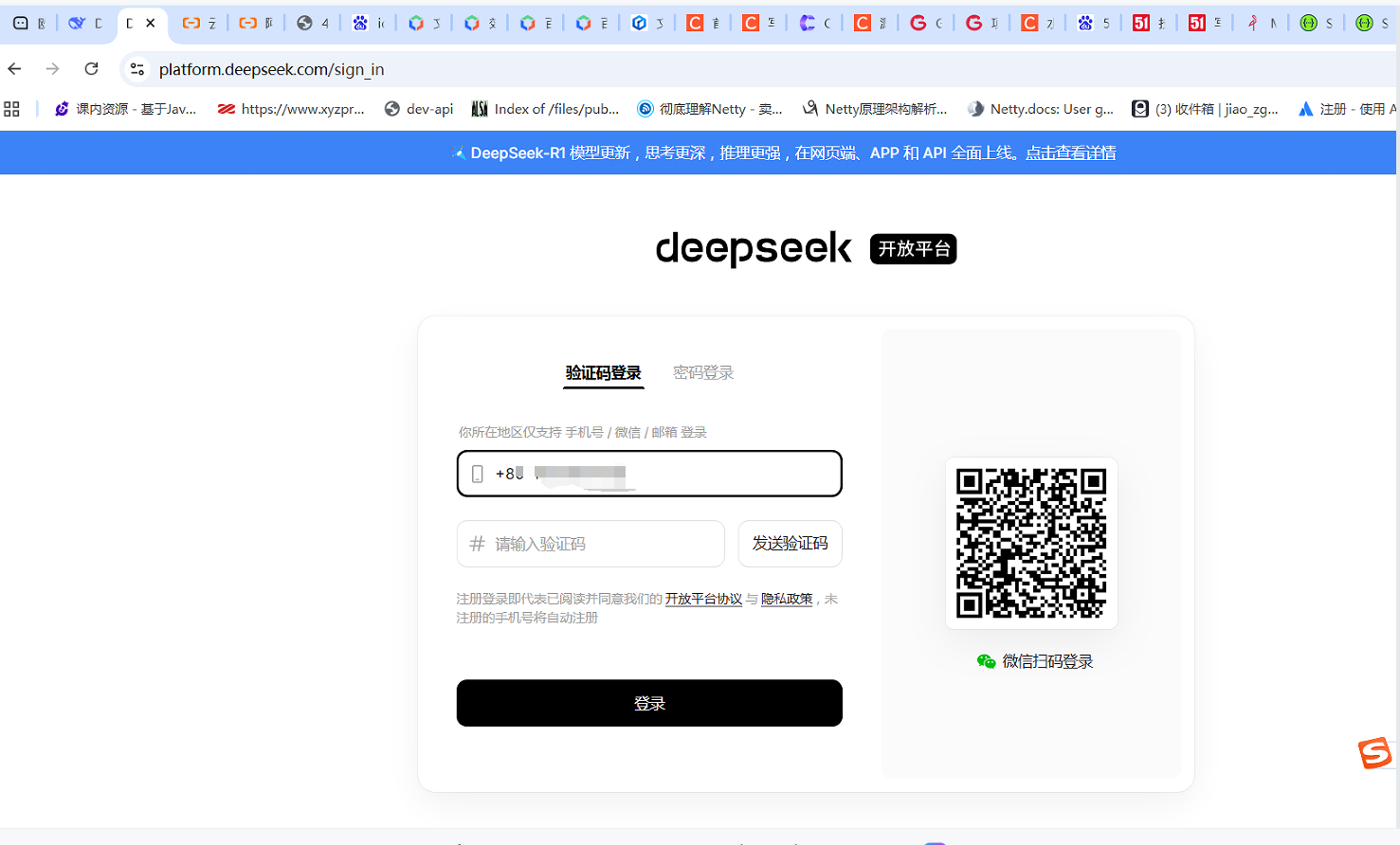Click the # icon in verification field
1400x845 pixels.
click(x=478, y=544)
